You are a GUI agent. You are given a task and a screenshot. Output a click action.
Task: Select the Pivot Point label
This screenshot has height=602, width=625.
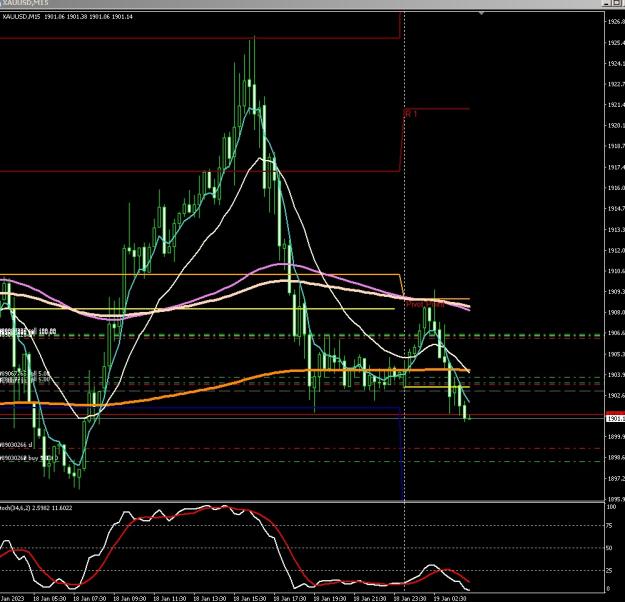pyautogui.click(x=425, y=305)
